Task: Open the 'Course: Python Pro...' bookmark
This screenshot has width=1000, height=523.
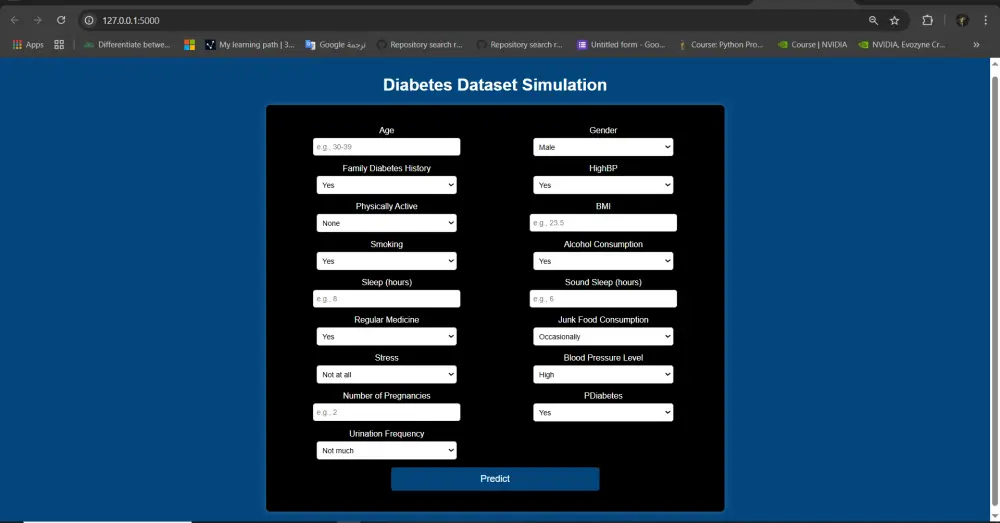Action: tap(720, 45)
